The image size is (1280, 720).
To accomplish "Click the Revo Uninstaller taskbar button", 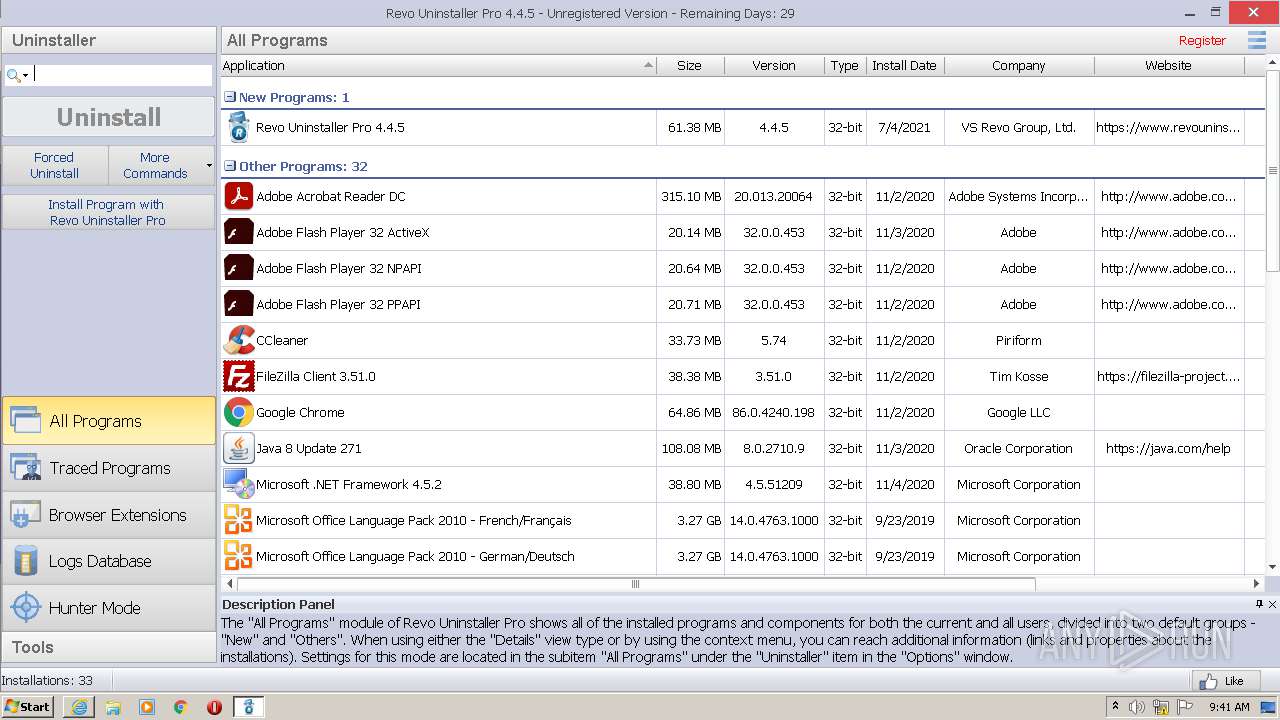I will coord(249,707).
